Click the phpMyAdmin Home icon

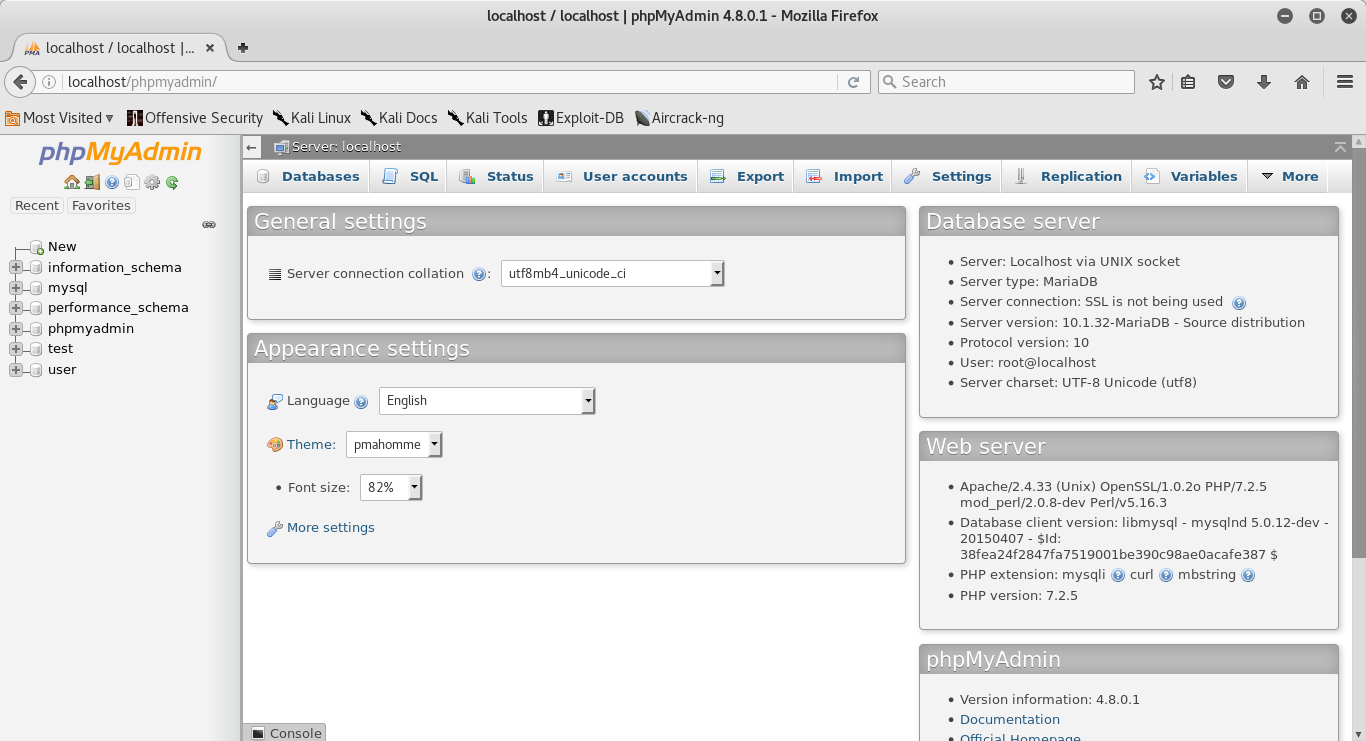tap(71, 182)
